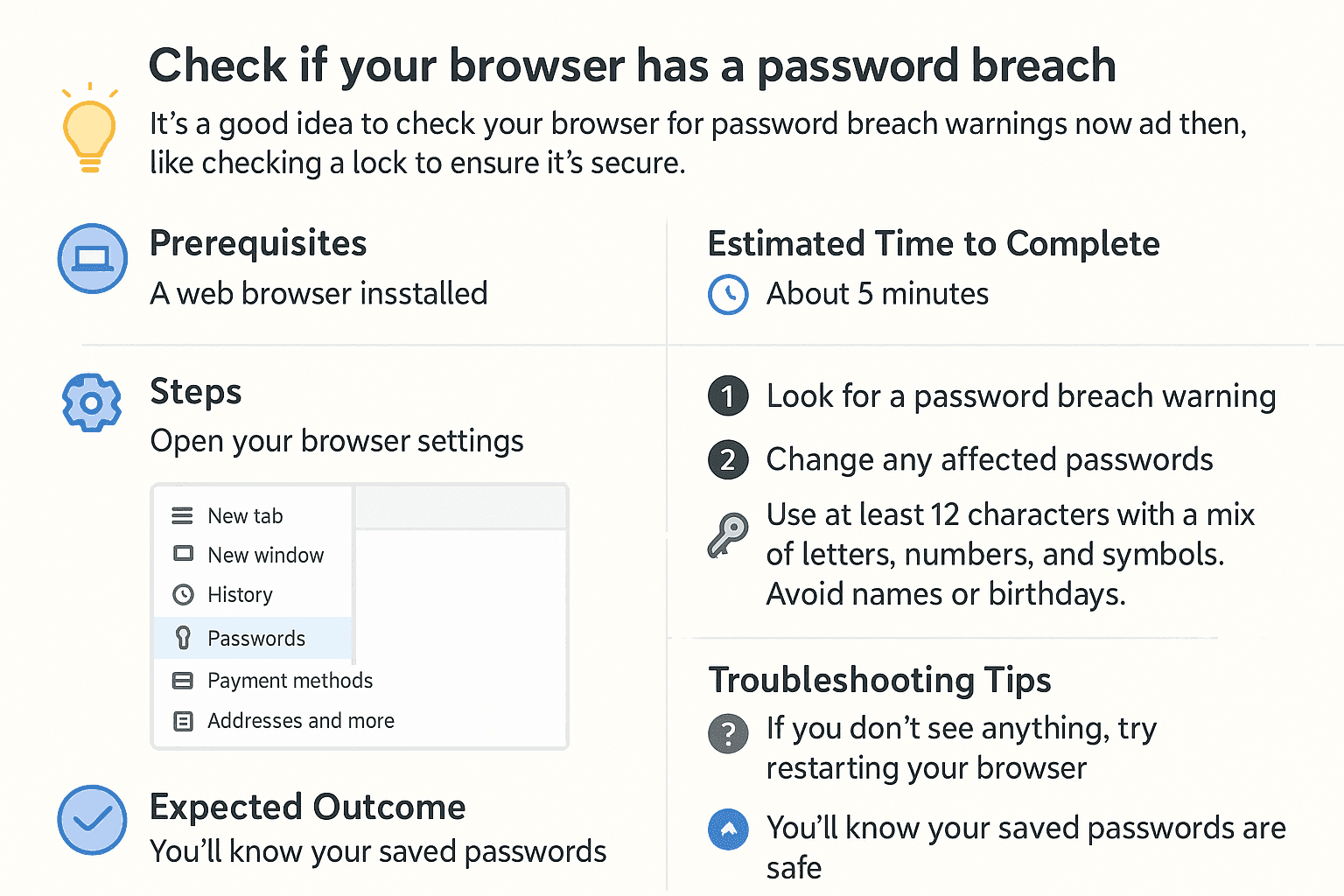
Task: Click the step 1 number badge
Action: [728, 396]
